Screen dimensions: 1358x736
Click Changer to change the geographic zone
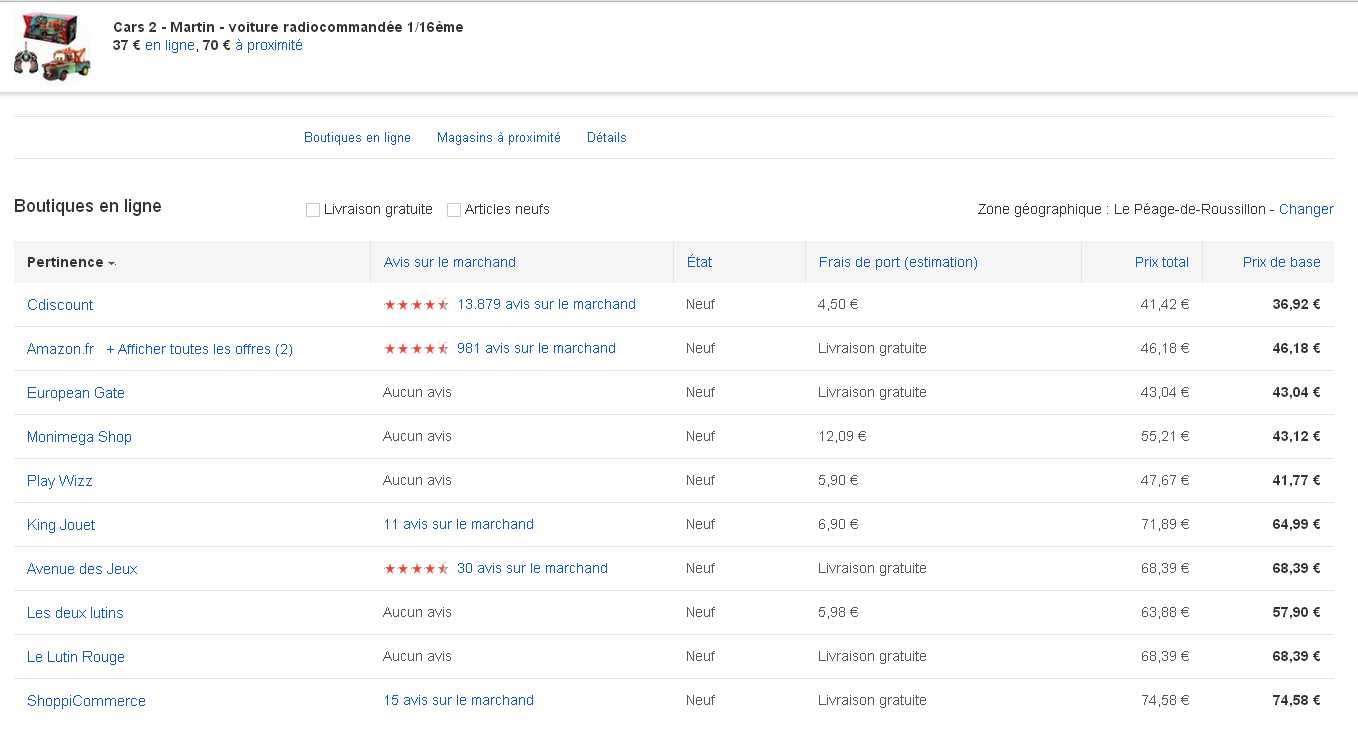pos(1305,209)
